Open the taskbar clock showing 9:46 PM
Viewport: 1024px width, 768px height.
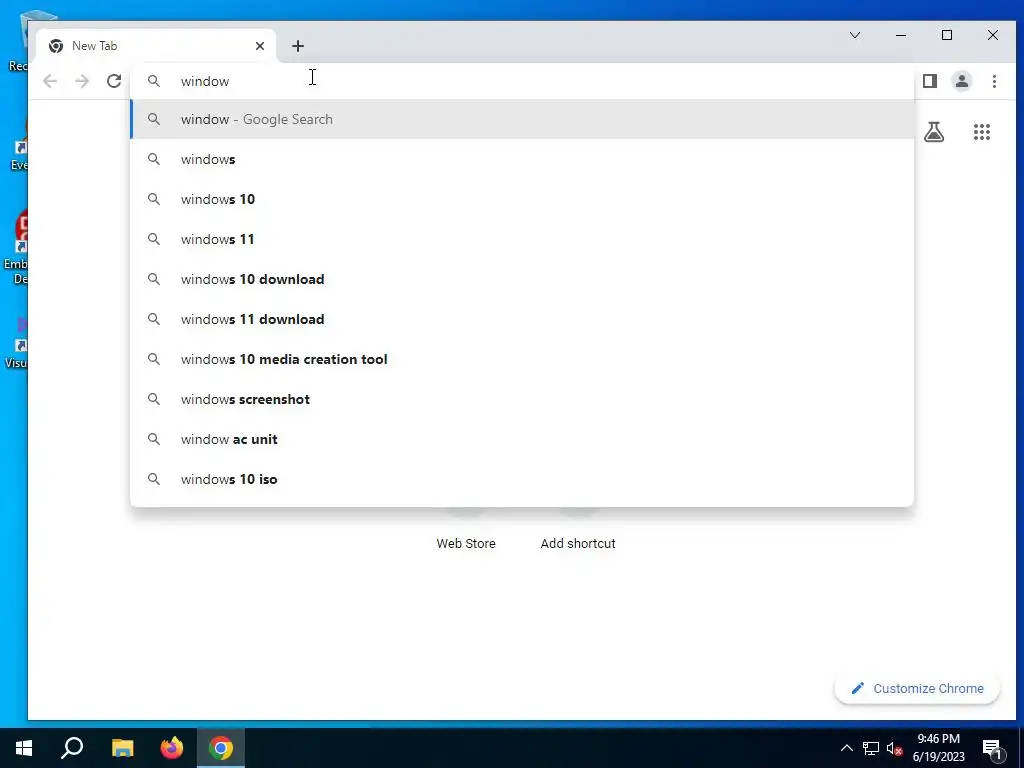click(x=938, y=748)
